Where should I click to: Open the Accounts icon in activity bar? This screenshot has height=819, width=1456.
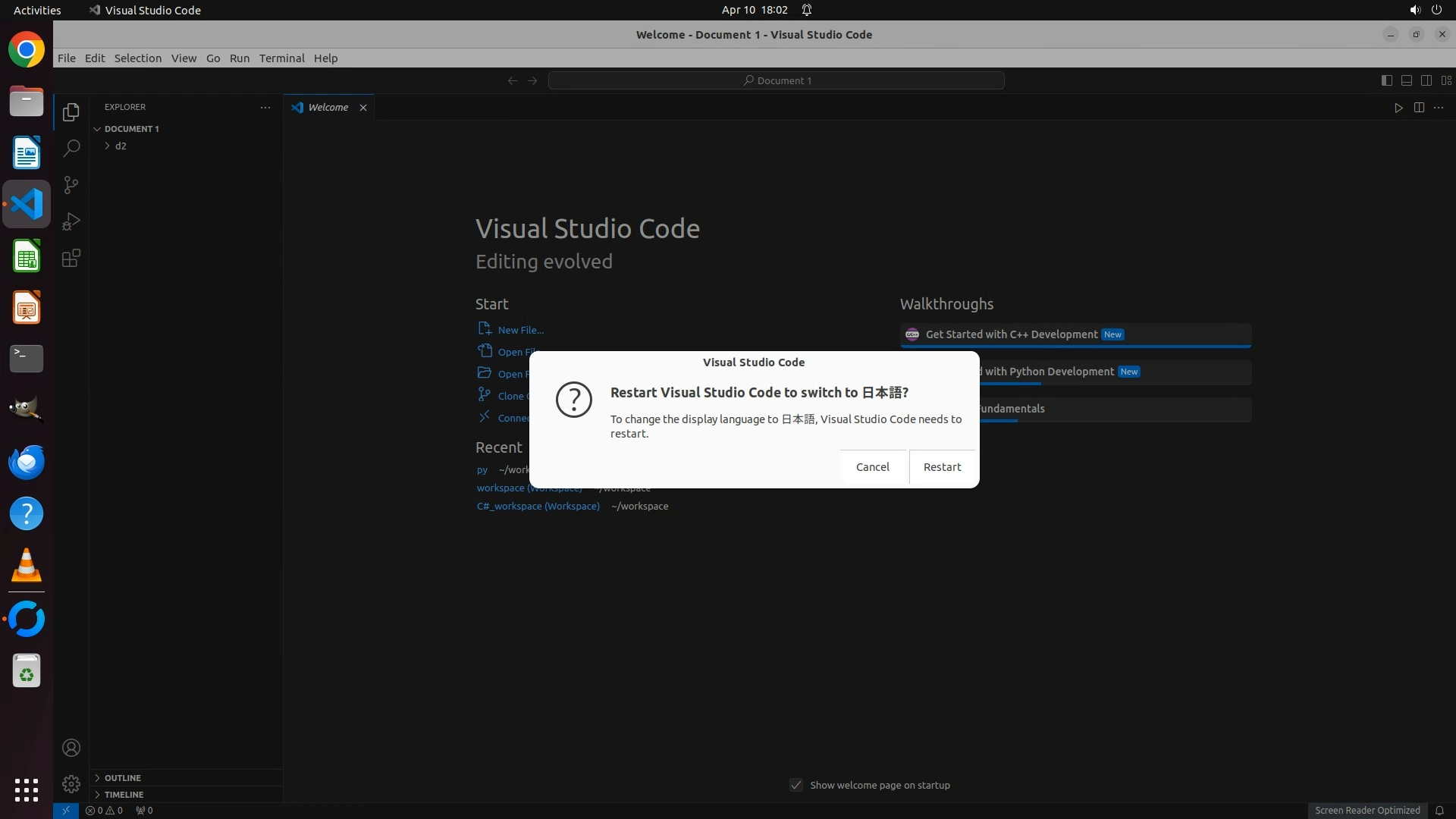pos(71,748)
